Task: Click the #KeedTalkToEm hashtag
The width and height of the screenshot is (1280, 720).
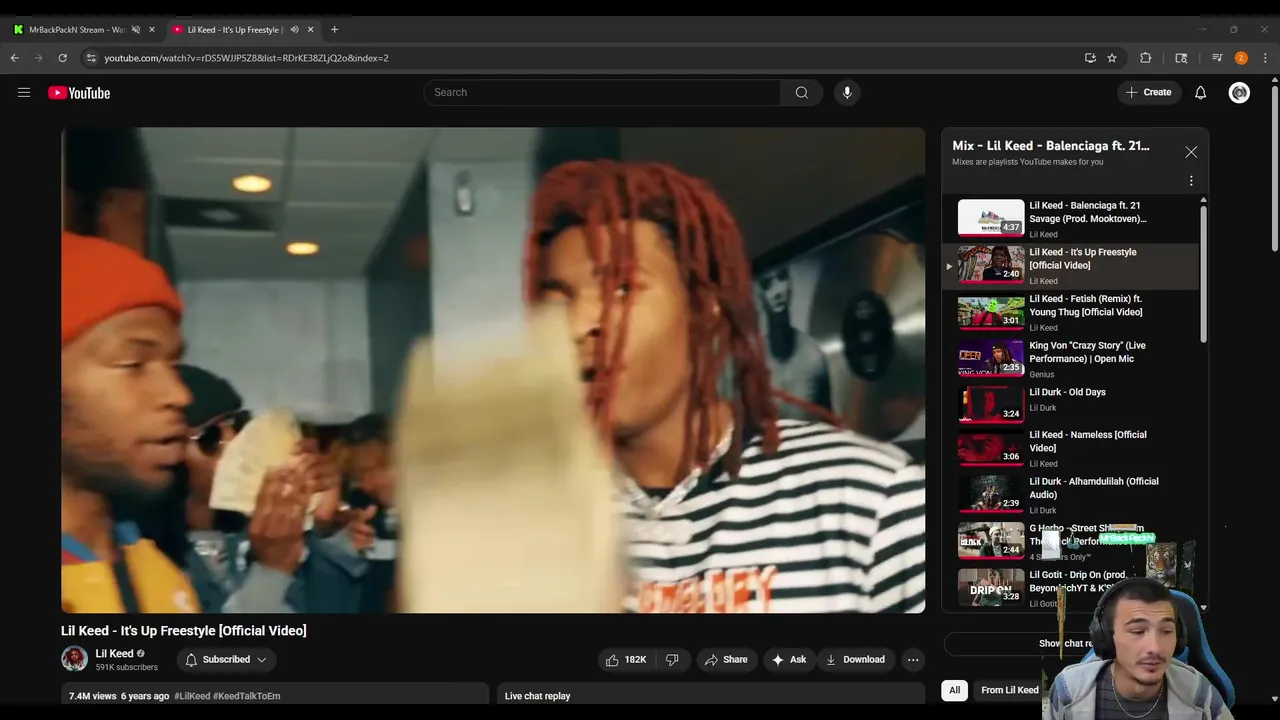Action: [x=247, y=696]
